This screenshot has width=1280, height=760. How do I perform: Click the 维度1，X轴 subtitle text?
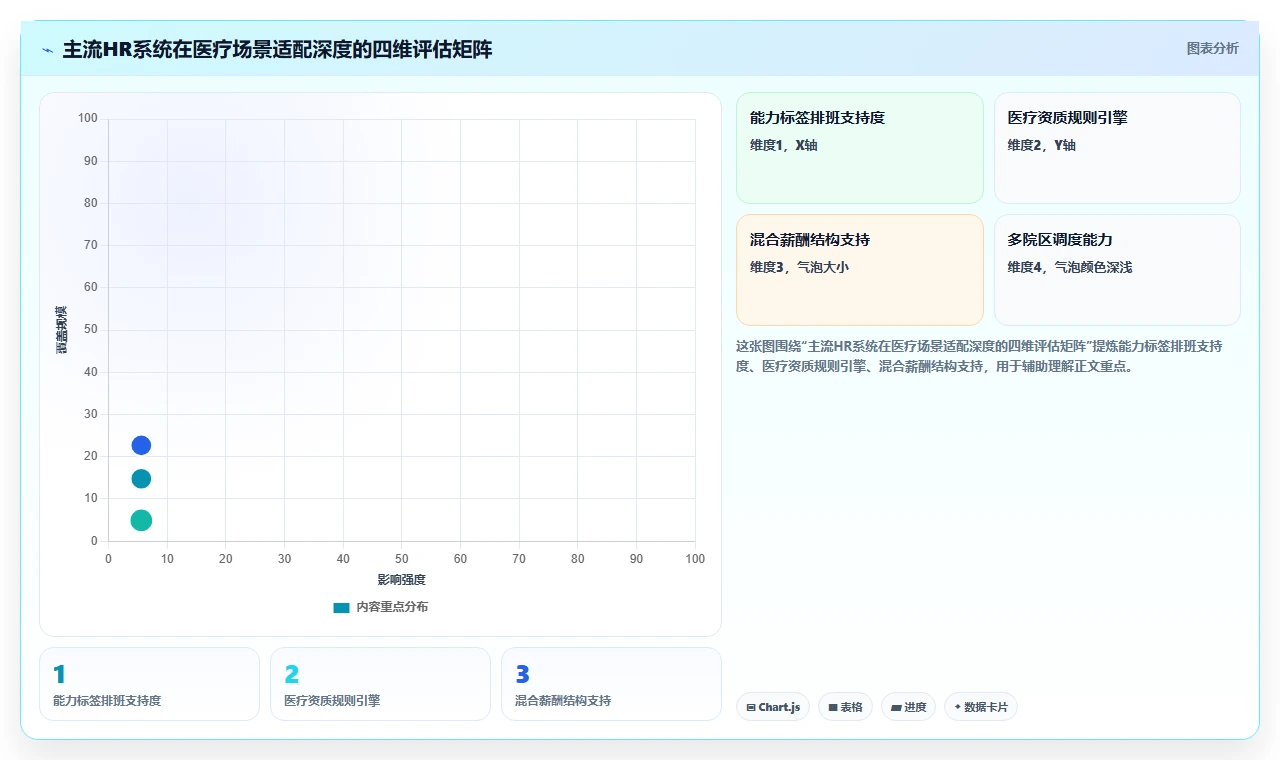tap(783, 145)
